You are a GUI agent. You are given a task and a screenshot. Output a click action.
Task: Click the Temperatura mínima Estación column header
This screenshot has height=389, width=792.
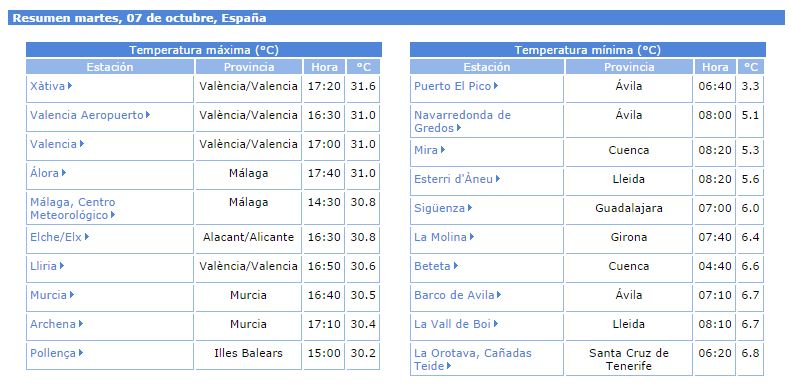487,67
